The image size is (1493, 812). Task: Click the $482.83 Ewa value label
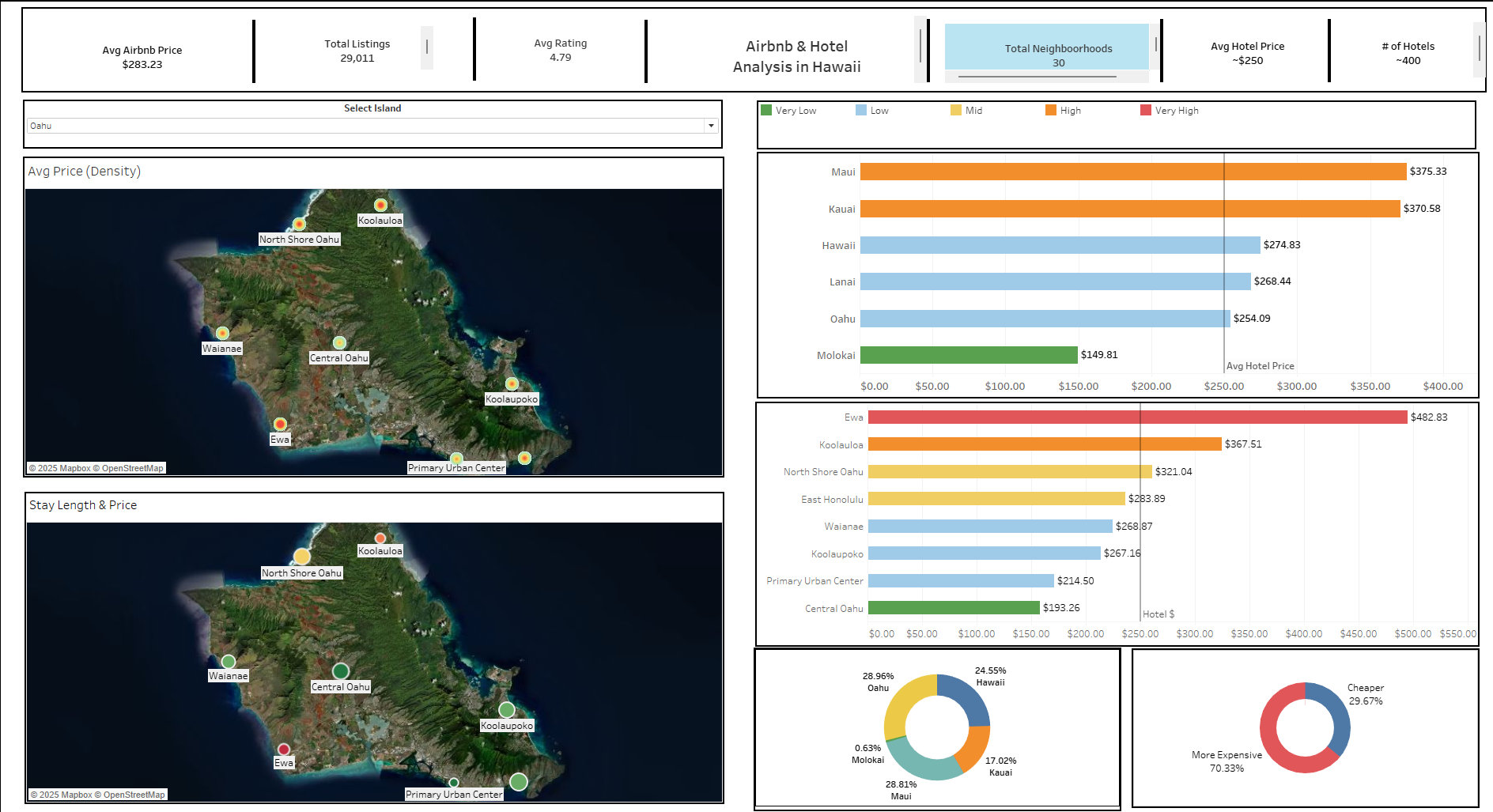[1429, 417]
